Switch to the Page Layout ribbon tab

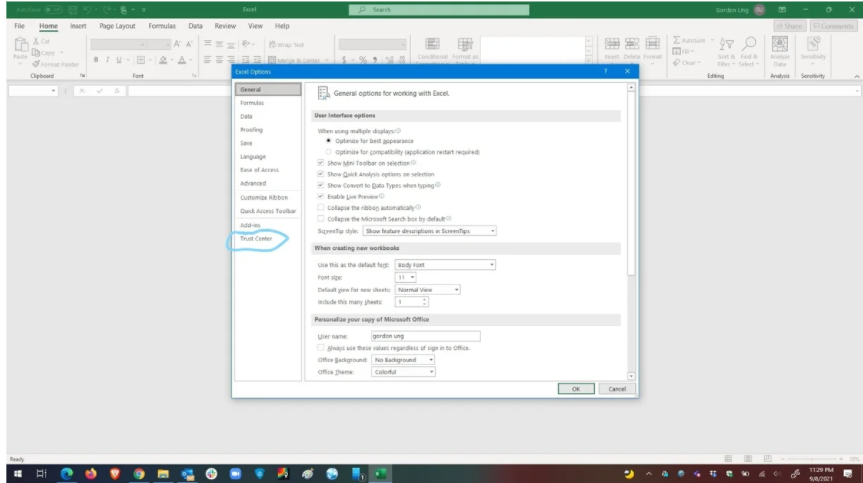click(x=119, y=24)
